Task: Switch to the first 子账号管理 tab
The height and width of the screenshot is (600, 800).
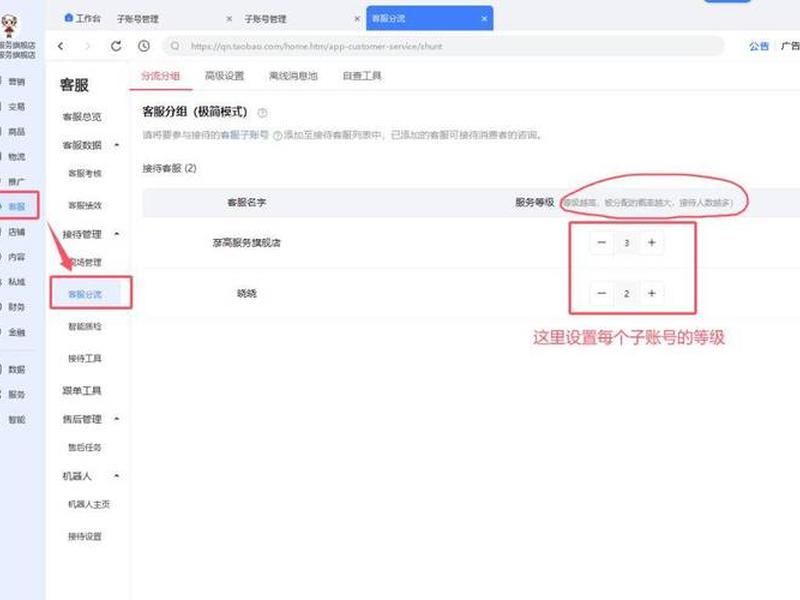Action: click(x=138, y=19)
